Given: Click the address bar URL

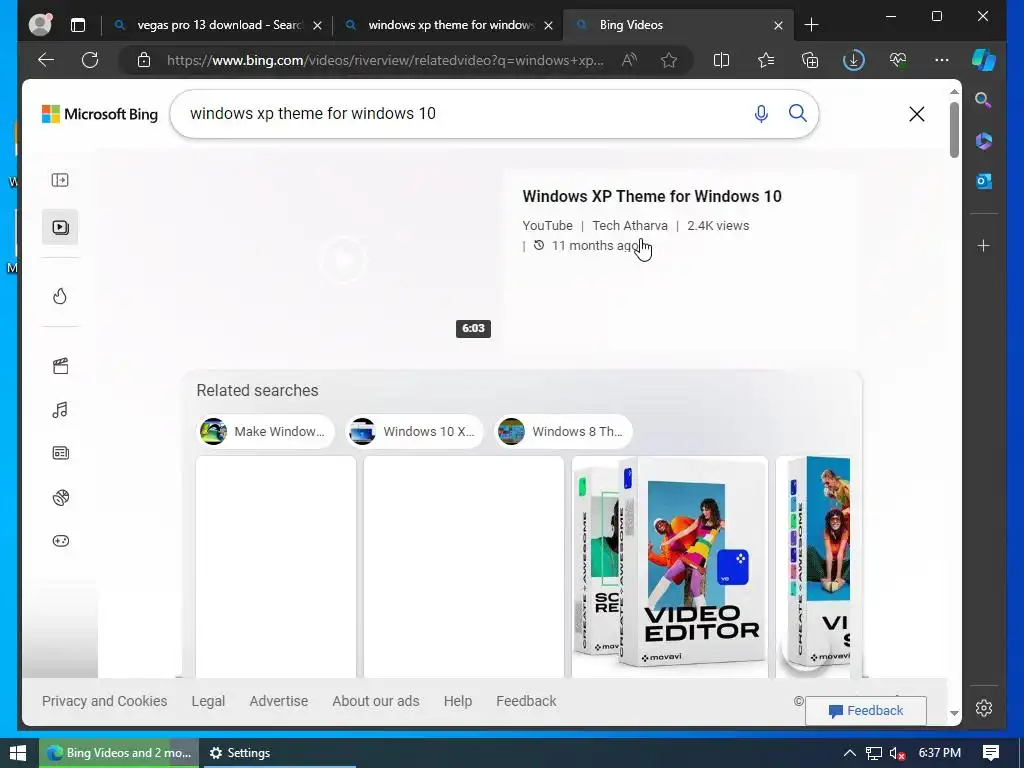Looking at the screenshot, I should click(385, 60).
